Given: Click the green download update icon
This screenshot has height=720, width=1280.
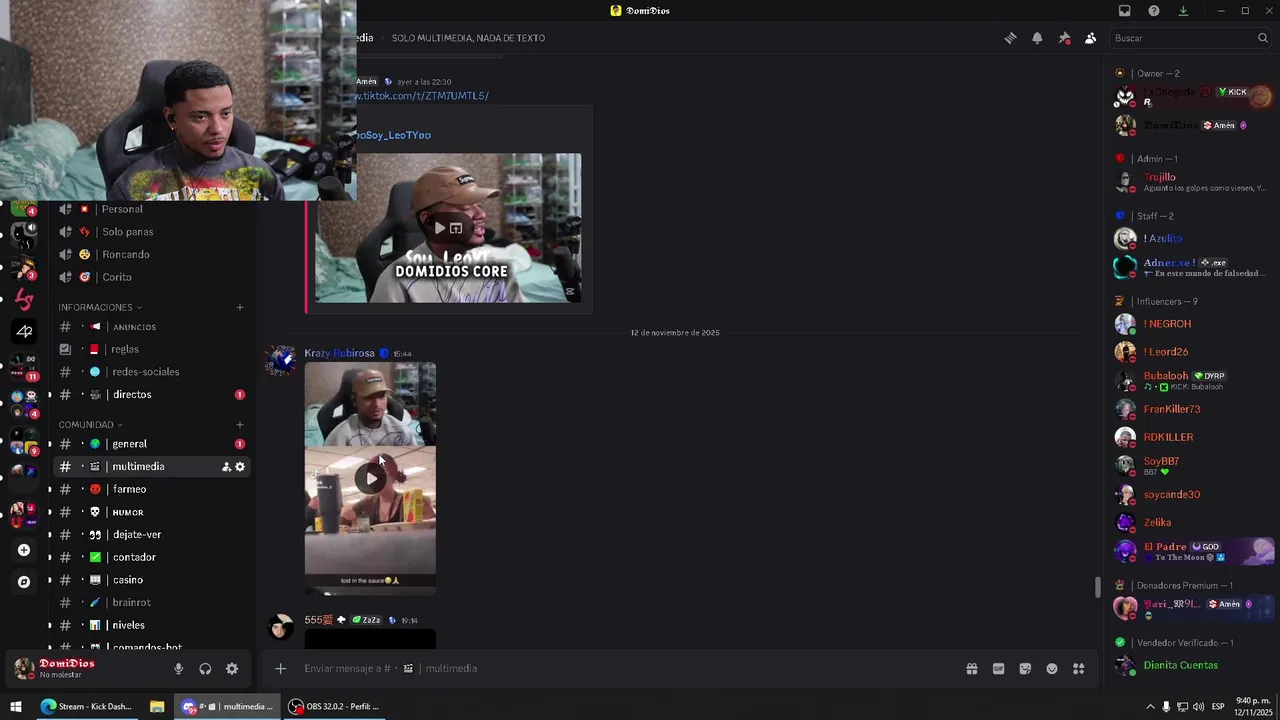Looking at the screenshot, I should pyautogui.click(x=1183, y=11).
